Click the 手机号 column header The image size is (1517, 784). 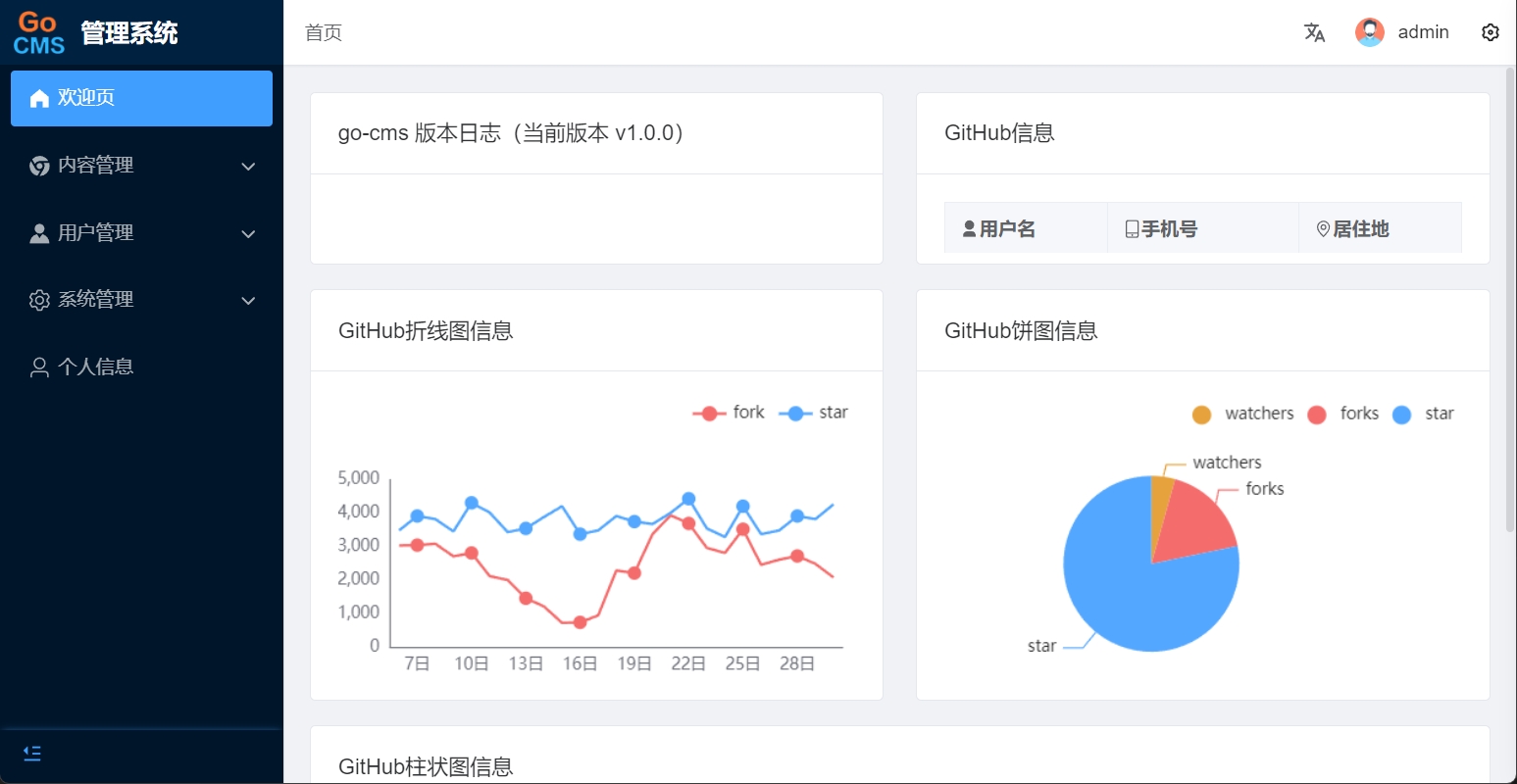1203,228
